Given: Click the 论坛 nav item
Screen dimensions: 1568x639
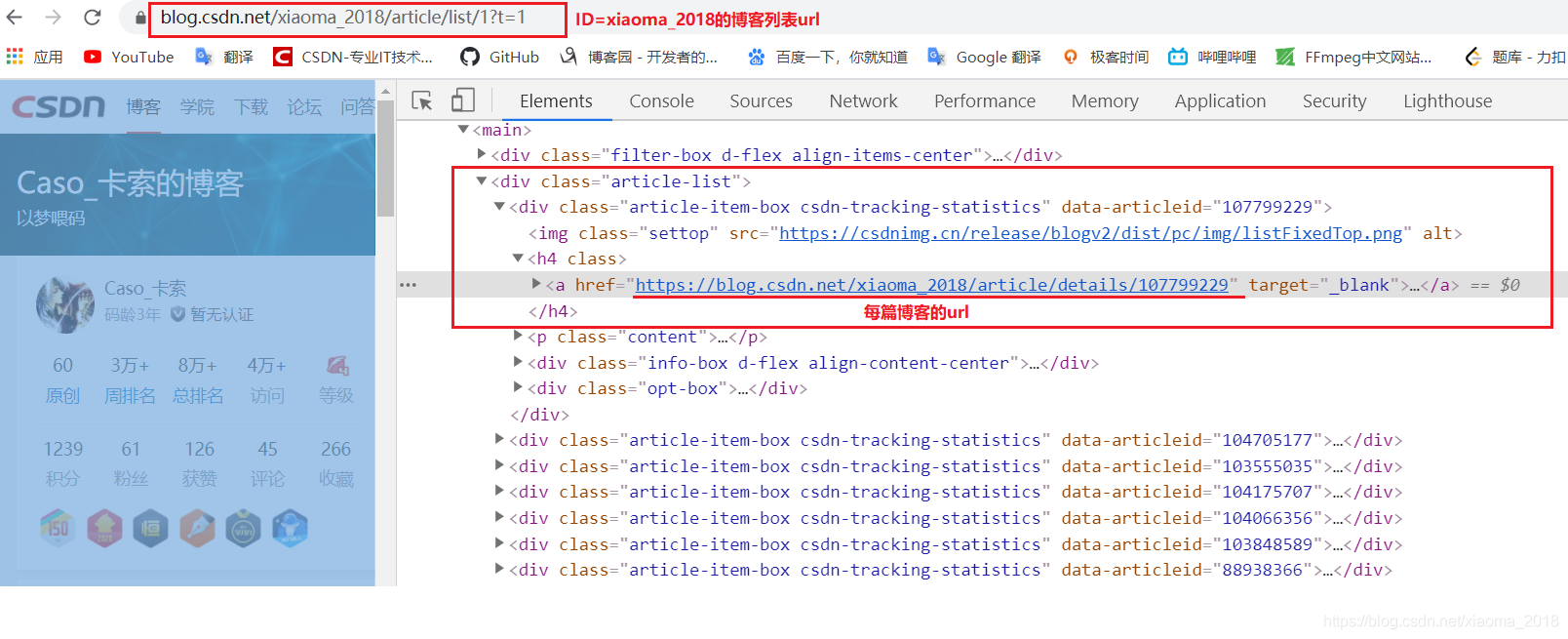Looking at the screenshot, I should coord(304,106).
